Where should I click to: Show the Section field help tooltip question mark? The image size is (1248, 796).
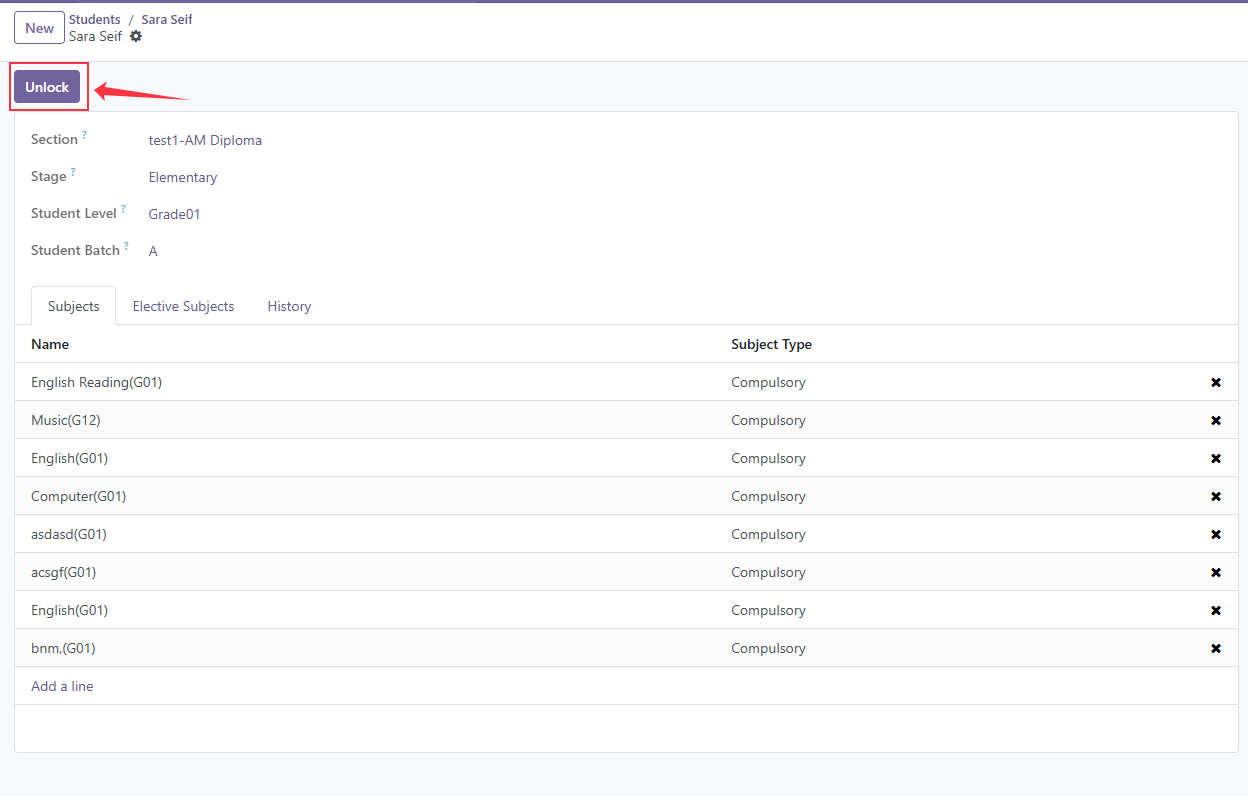tap(85, 135)
